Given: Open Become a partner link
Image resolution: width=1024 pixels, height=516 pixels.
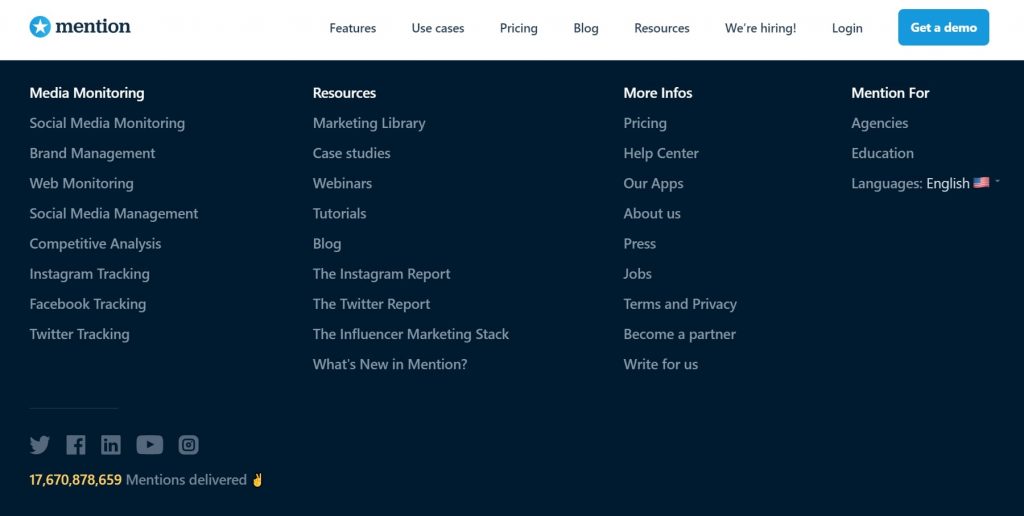Looking at the screenshot, I should click(x=679, y=334).
